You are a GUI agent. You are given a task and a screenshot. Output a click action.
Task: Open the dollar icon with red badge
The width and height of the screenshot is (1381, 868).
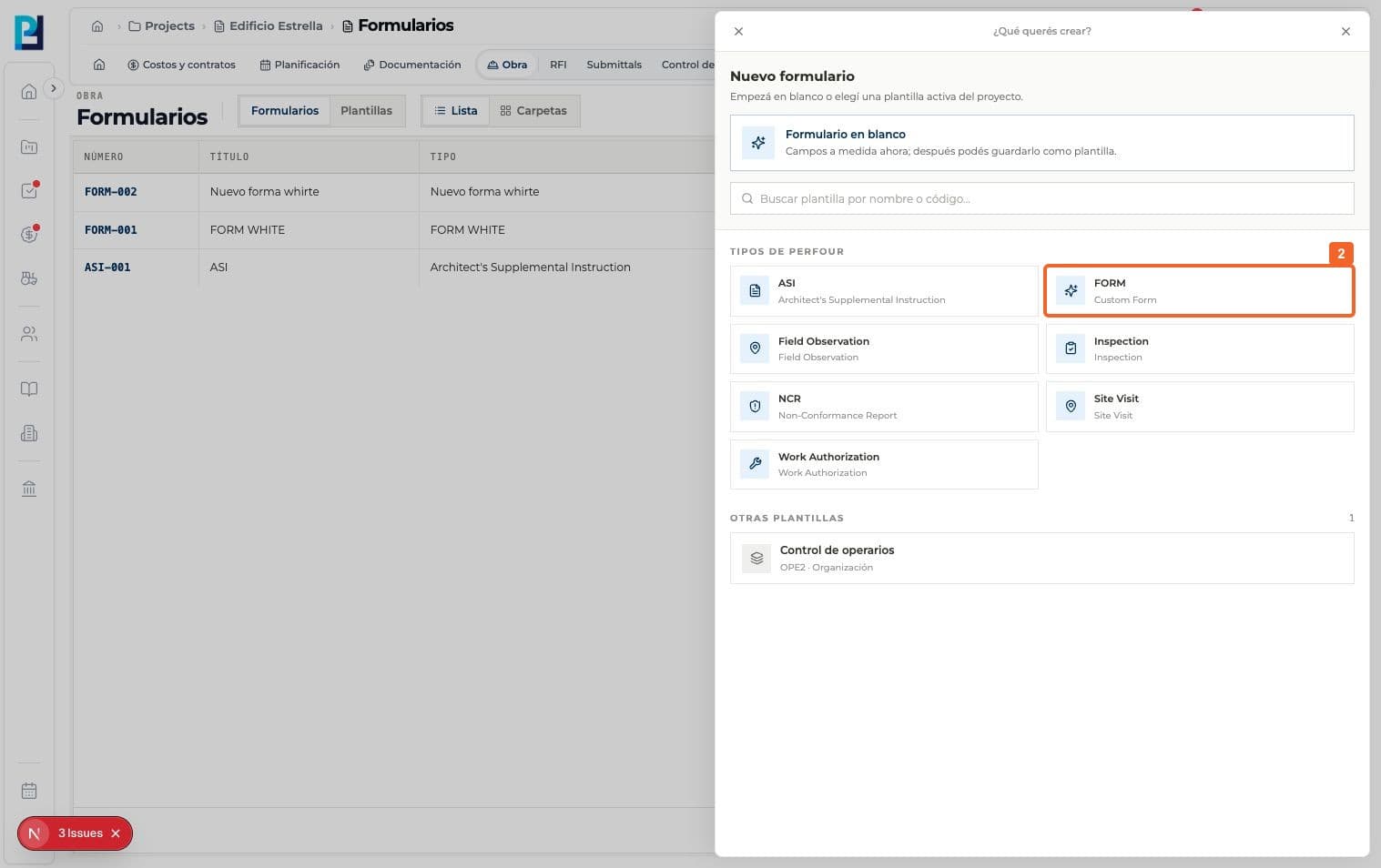click(29, 235)
